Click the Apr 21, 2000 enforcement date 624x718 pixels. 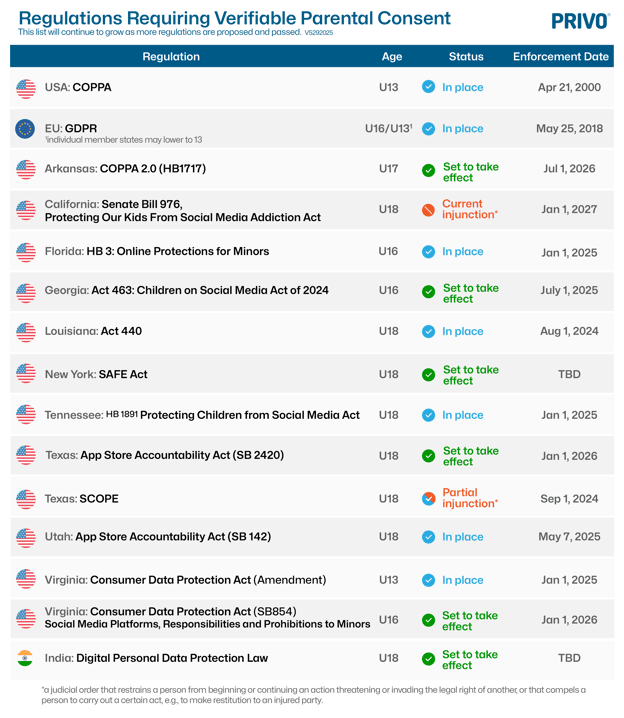[x=569, y=87]
